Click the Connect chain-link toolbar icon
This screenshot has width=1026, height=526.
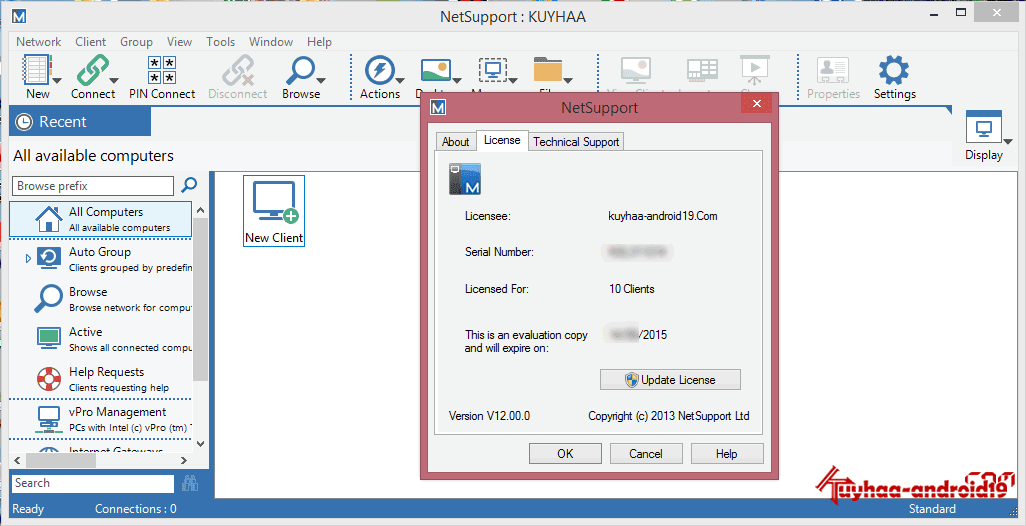pos(92,70)
